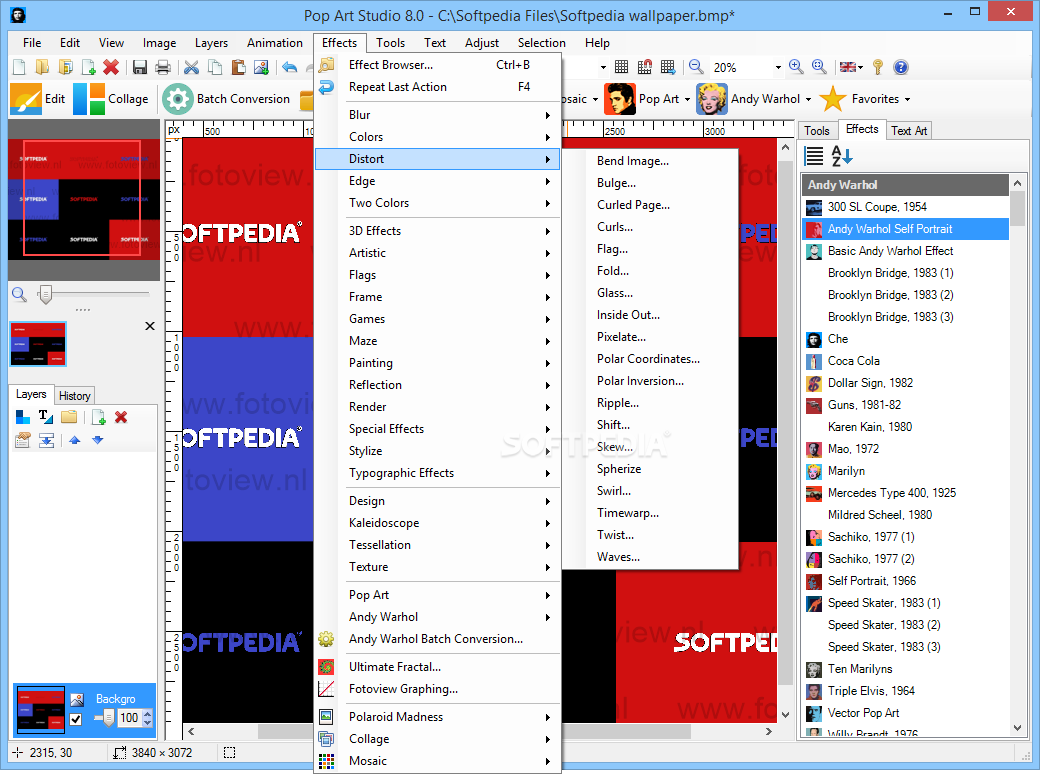This screenshot has height=774, width=1040.
Task: Click the Zoom in magnifier icon
Action: click(x=796, y=67)
